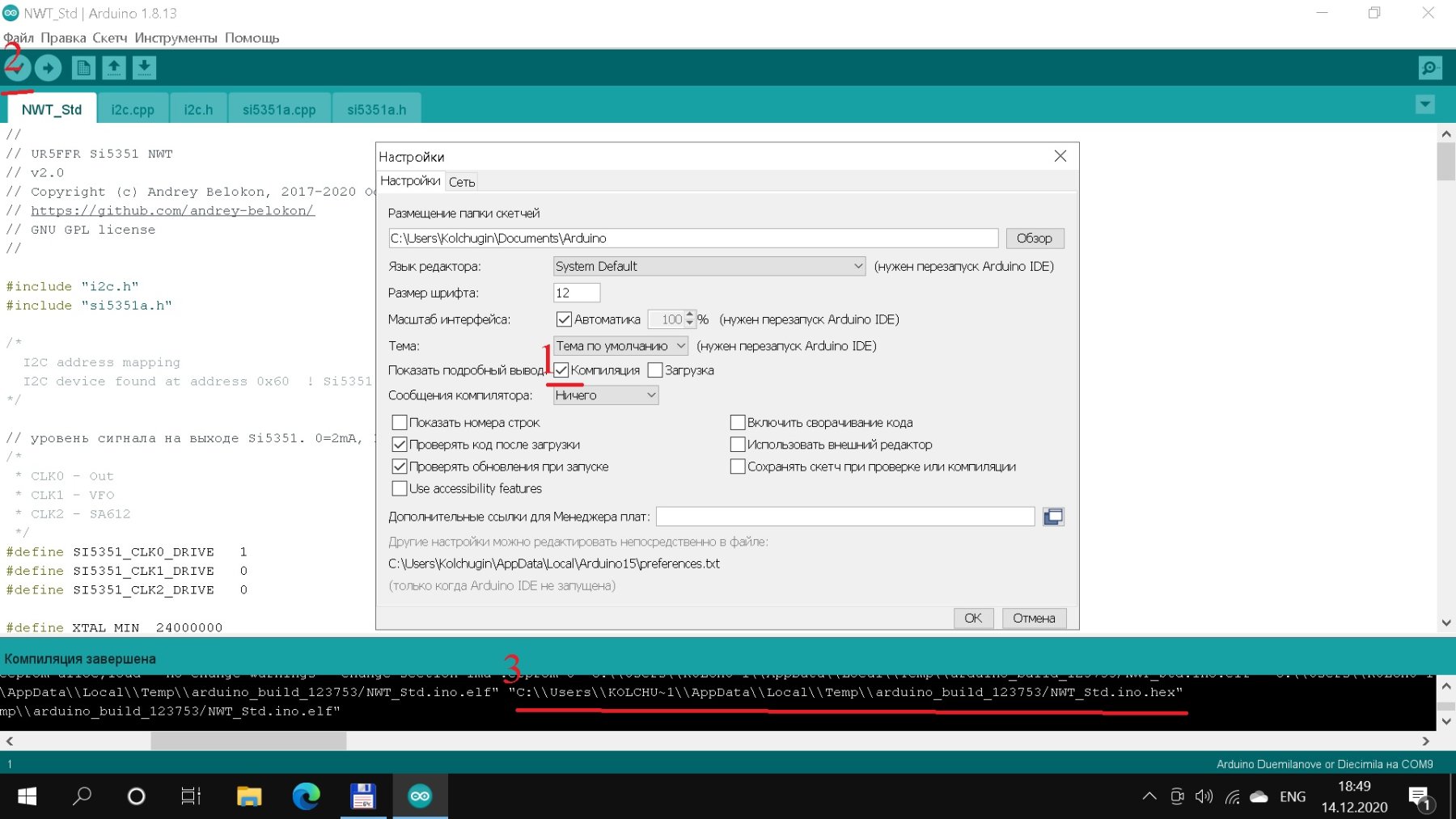Open Язык редактора System Default dropdown
The width and height of the screenshot is (1456, 819).
coord(709,266)
